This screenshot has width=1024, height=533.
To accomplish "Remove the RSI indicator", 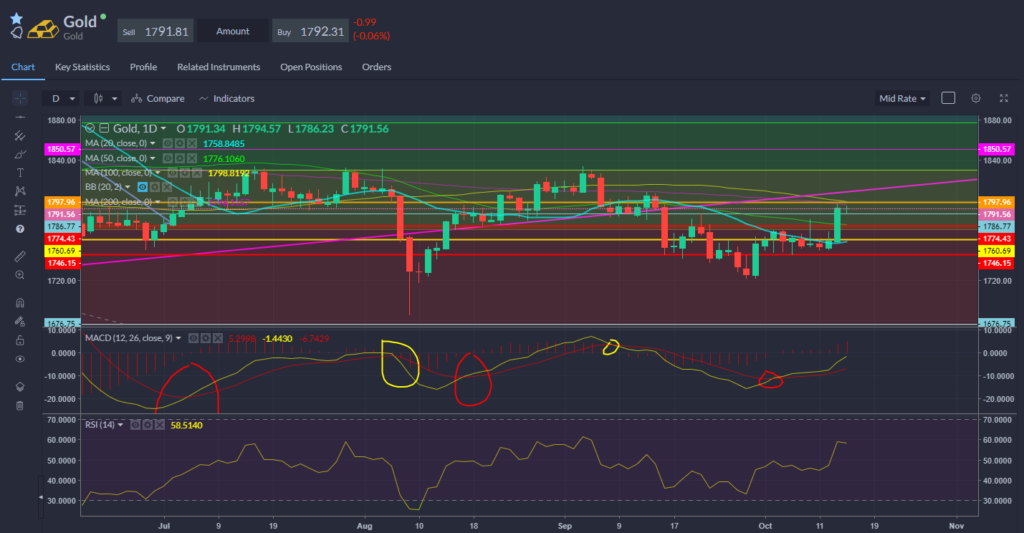I will click(x=160, y=425).
